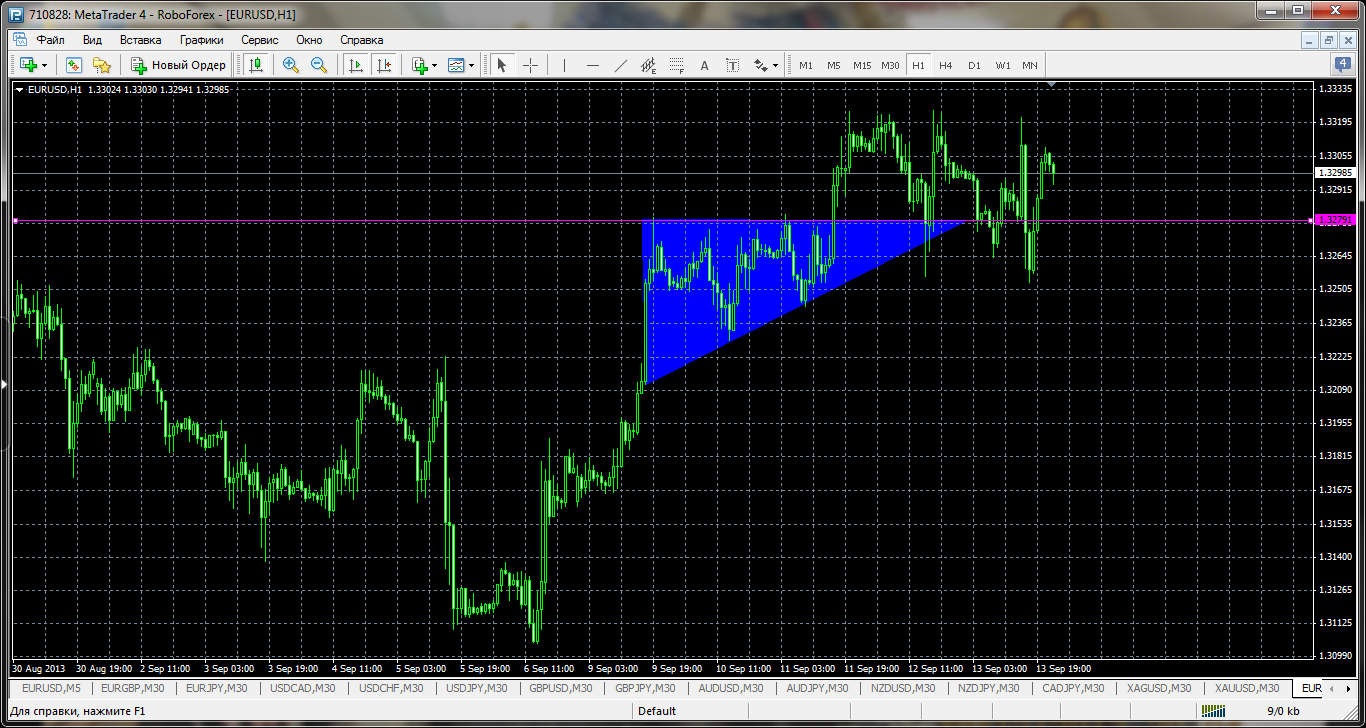Switch to the EURUSD,M5 chart tab
The height and width of the screenshot is (728, 1366).
(x=51, y=688)
